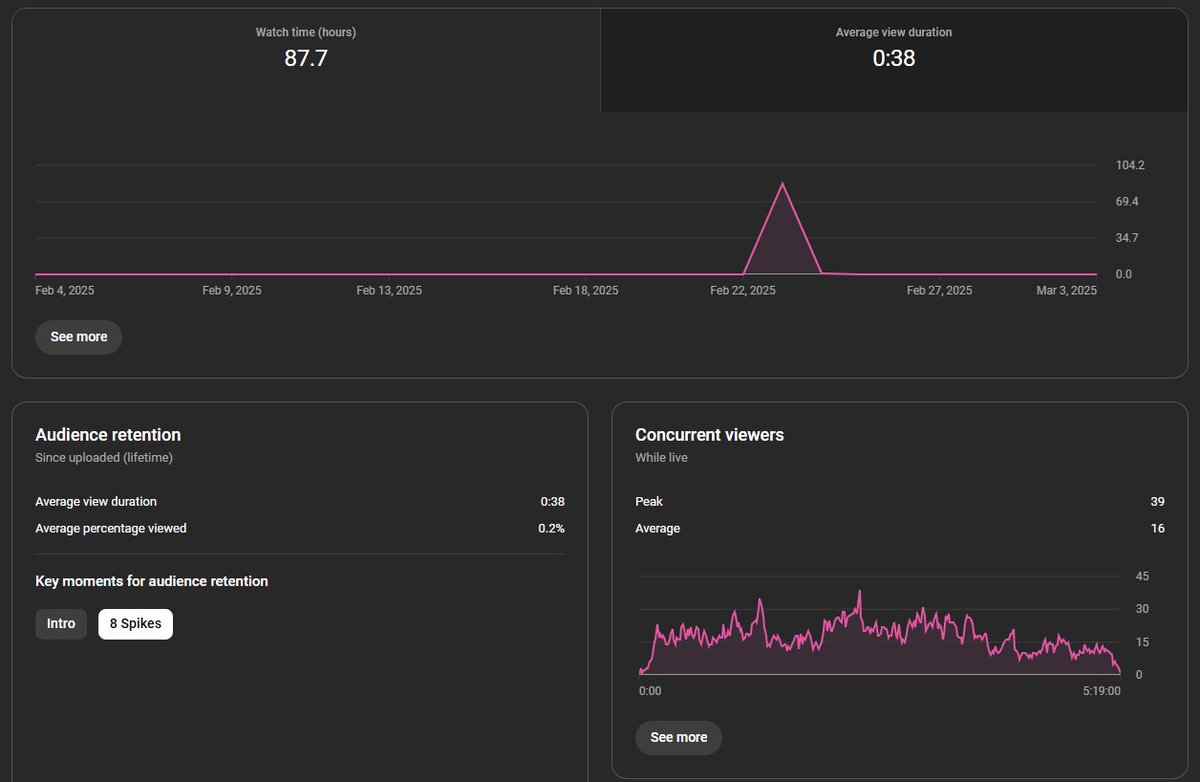Click the 34.7 y-axis label

(1127, 238)
